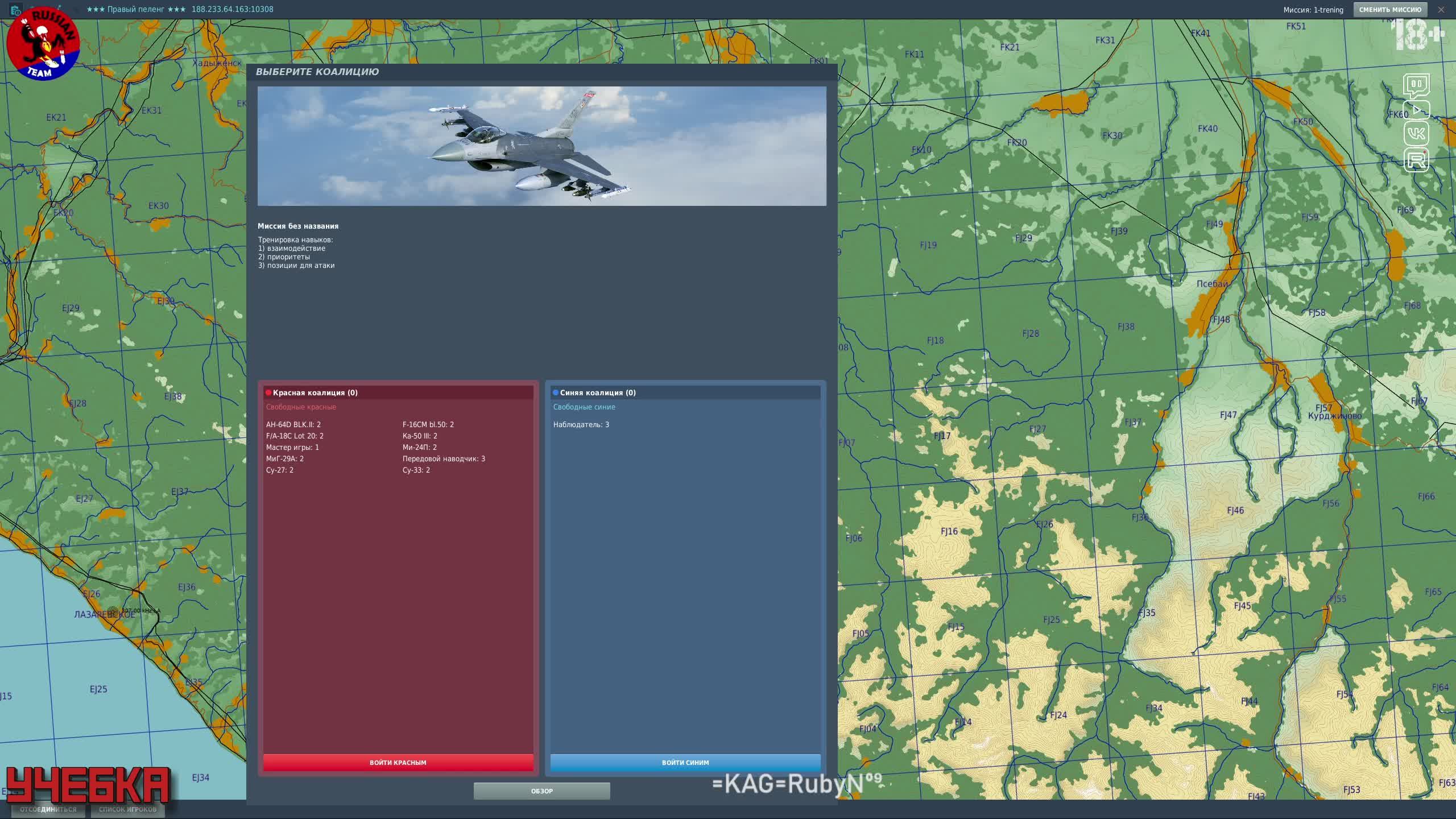Click the blue dot beside Синяя коалиция
Viewport: 1456px width, 819px height.
556,392
